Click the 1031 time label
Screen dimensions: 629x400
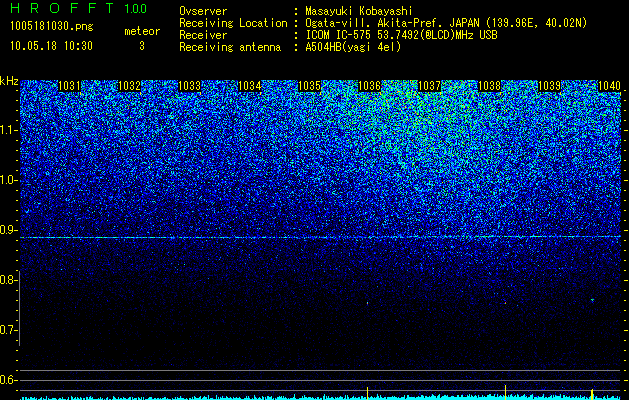point(69,86)
